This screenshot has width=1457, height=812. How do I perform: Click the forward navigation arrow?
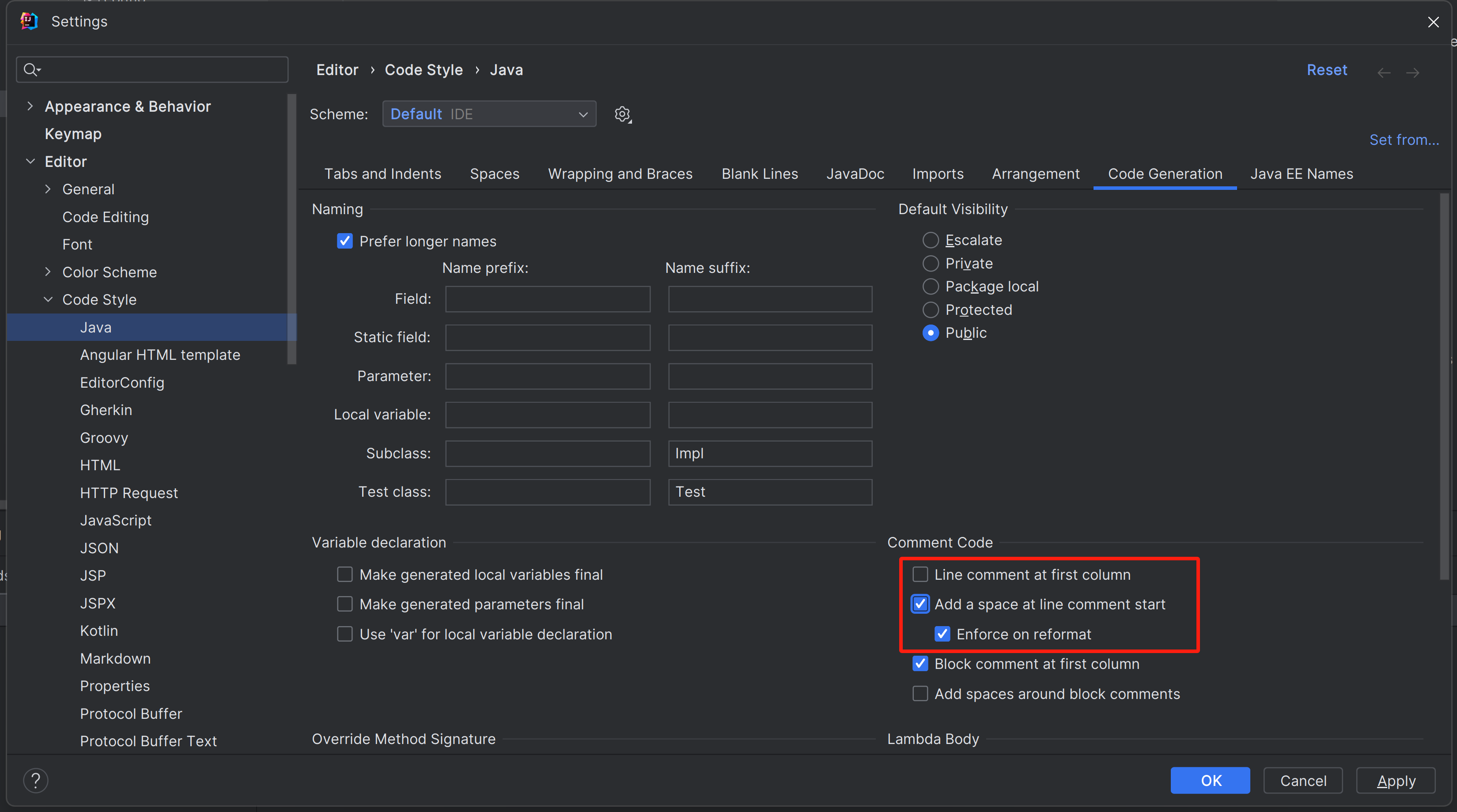coord(1412,72)
